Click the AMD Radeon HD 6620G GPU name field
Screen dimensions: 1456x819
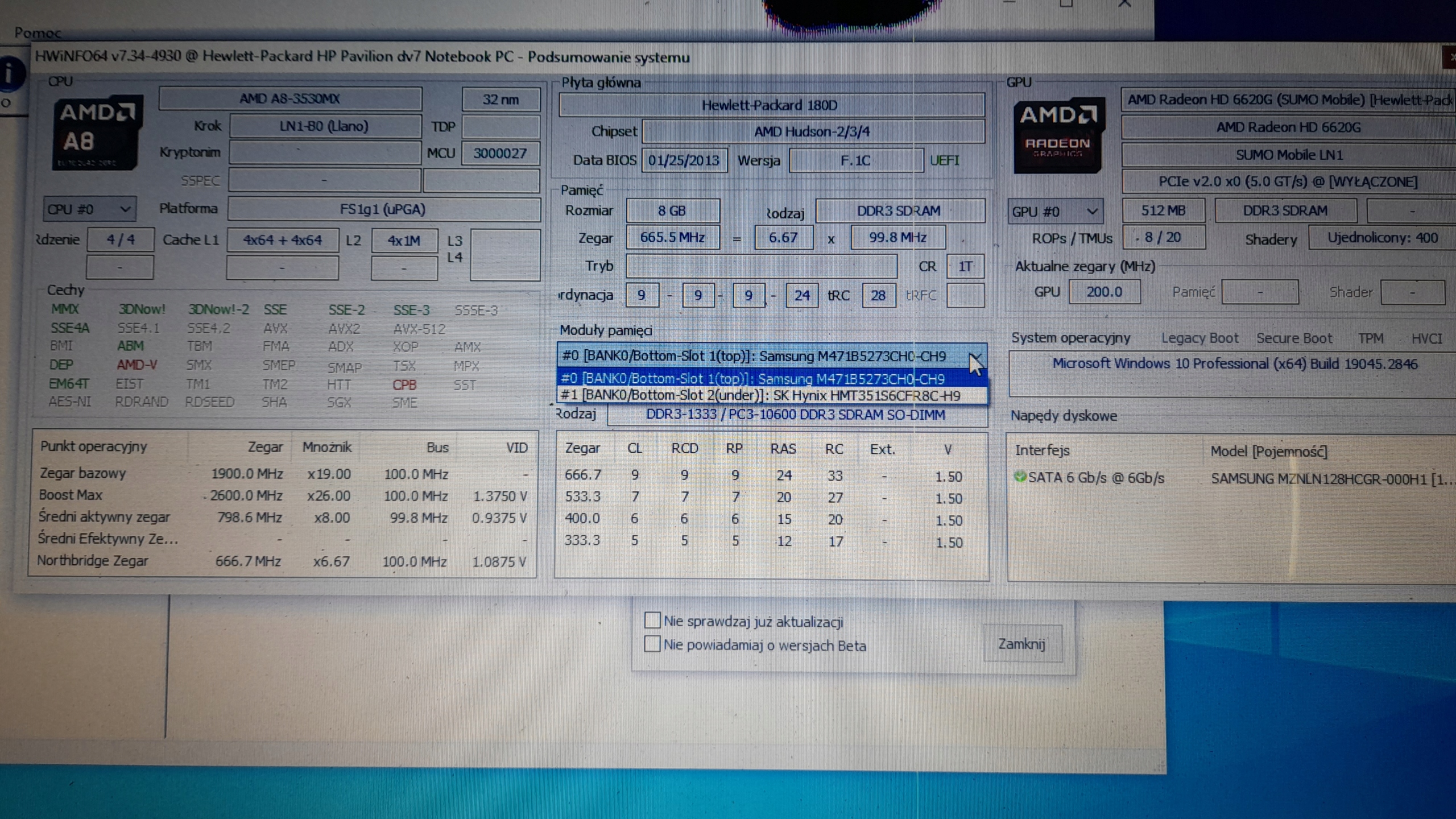point(1289,127)
